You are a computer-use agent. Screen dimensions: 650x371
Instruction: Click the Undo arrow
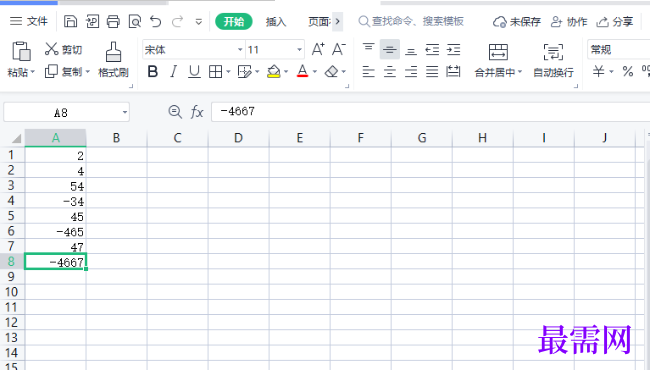point(156,21)
